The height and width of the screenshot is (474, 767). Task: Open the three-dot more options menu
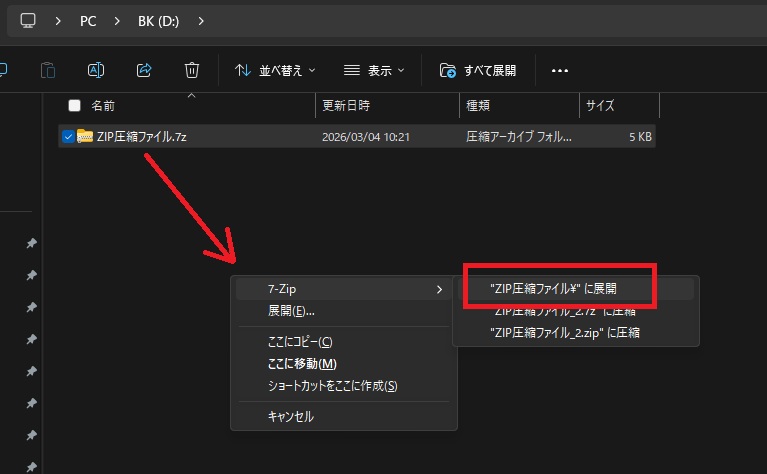point(560,70)
